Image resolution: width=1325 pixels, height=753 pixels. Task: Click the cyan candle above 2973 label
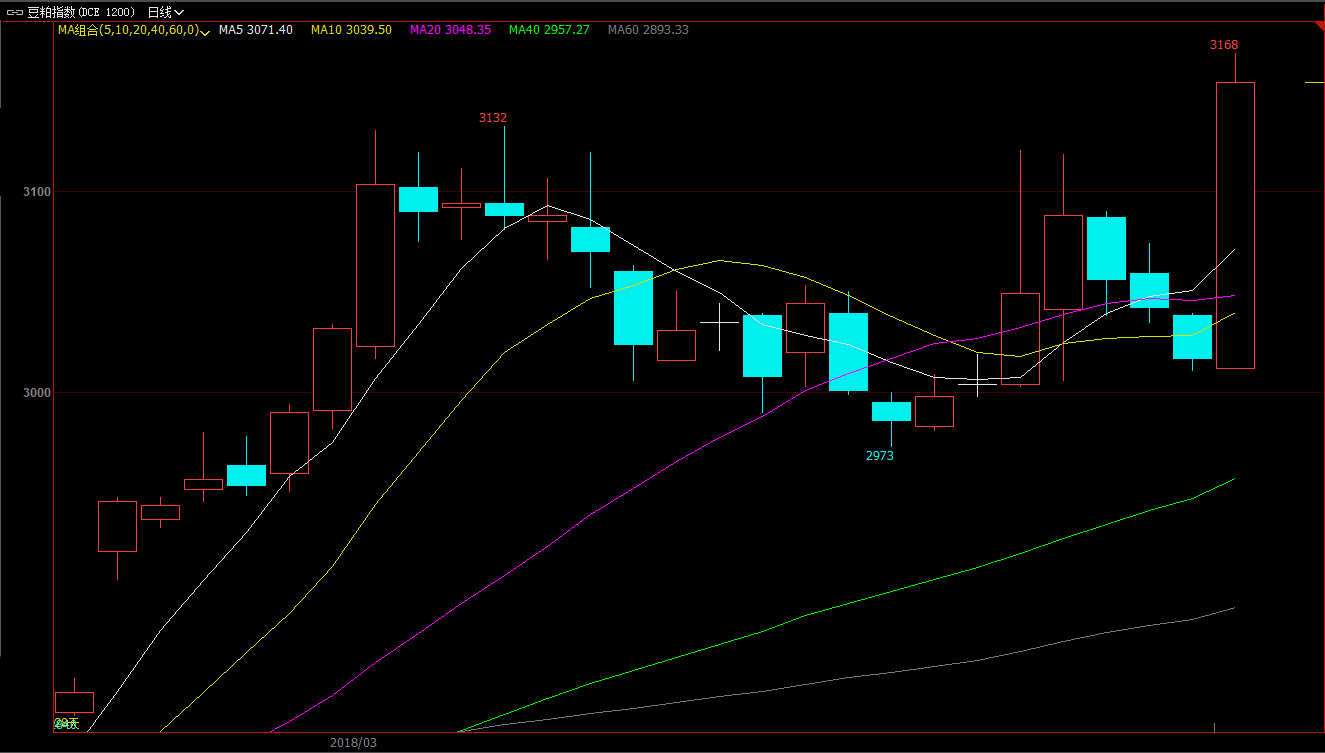pos(891,411)
